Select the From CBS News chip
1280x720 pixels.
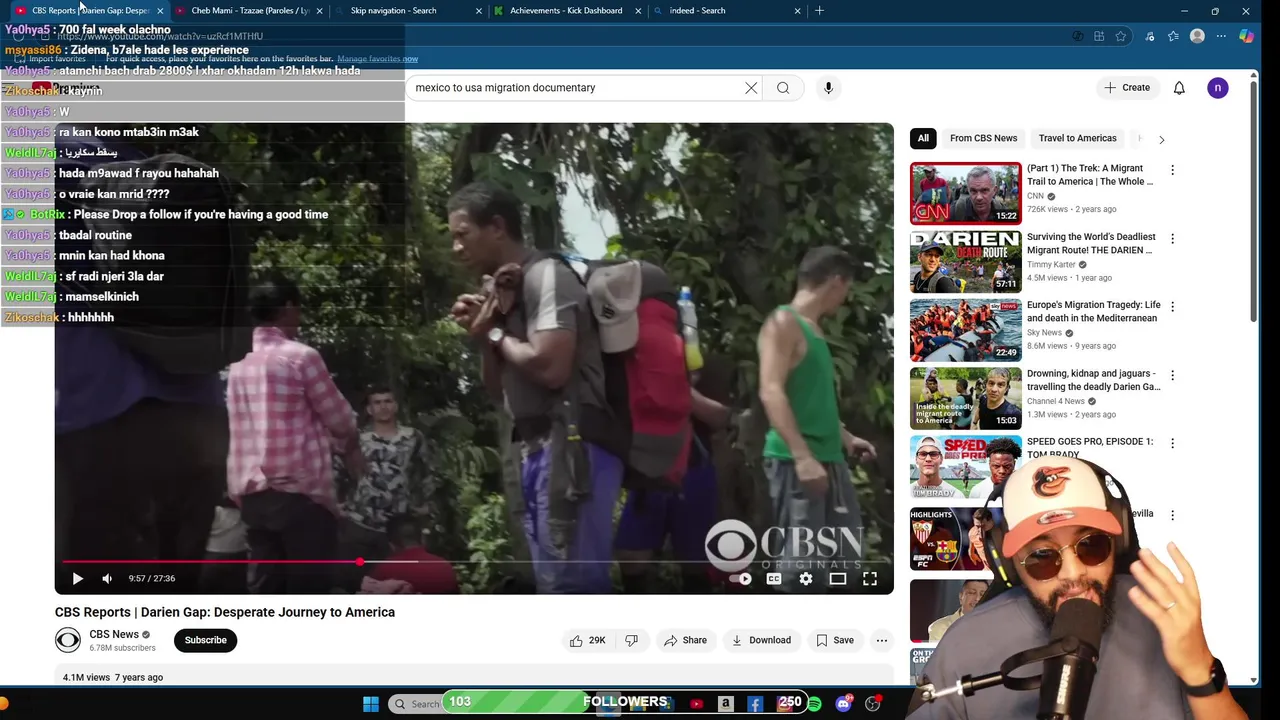(x=983, y=138)
